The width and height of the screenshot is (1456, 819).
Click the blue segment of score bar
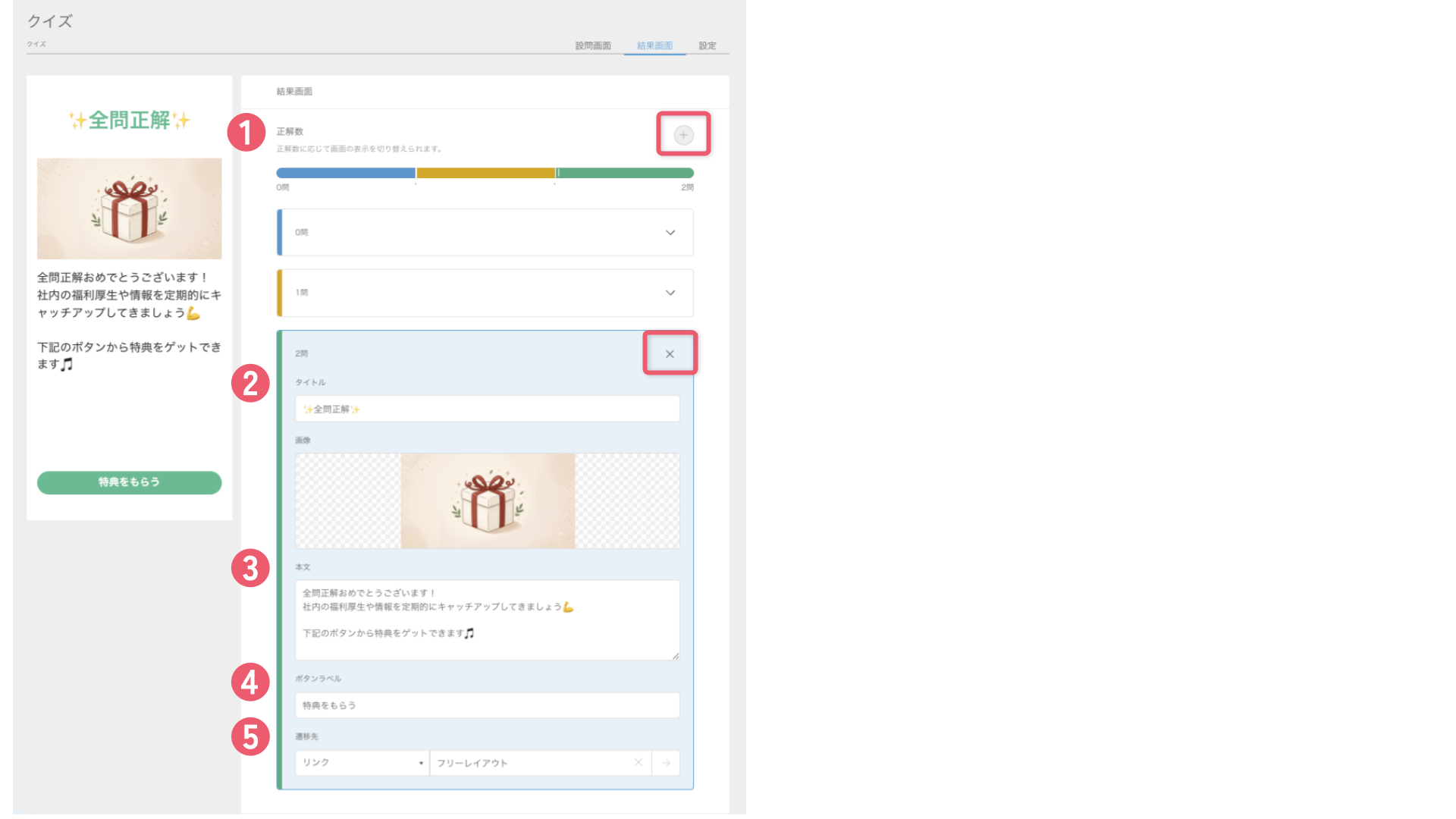[346, 173]
